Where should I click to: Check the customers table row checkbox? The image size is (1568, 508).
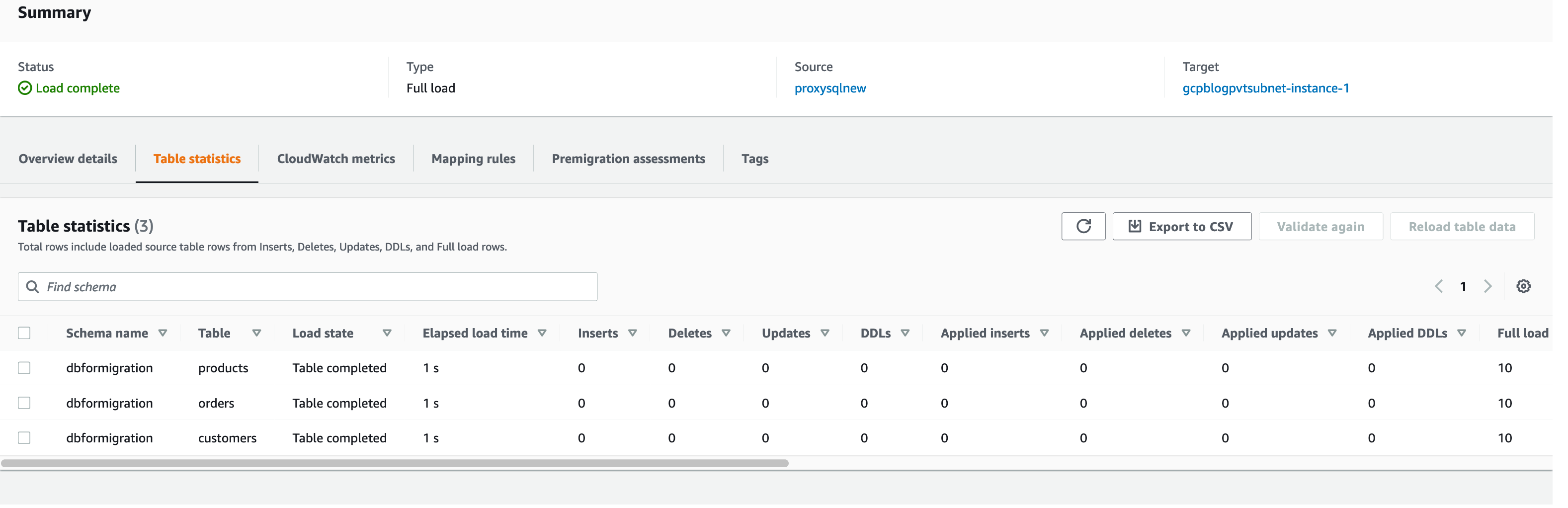tap(24, 441)
